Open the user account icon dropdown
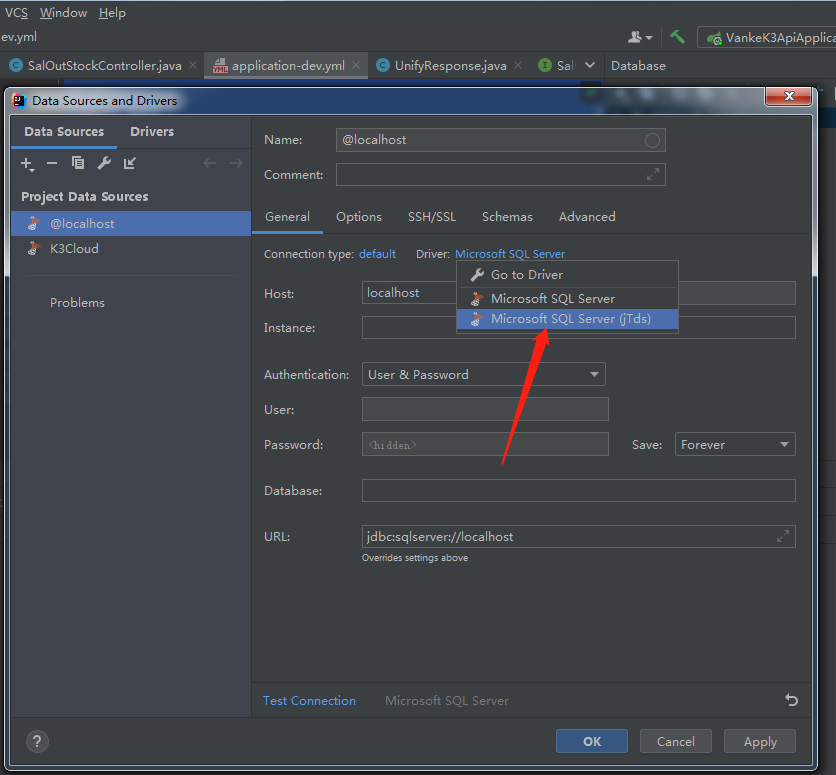 coord(640,37)
